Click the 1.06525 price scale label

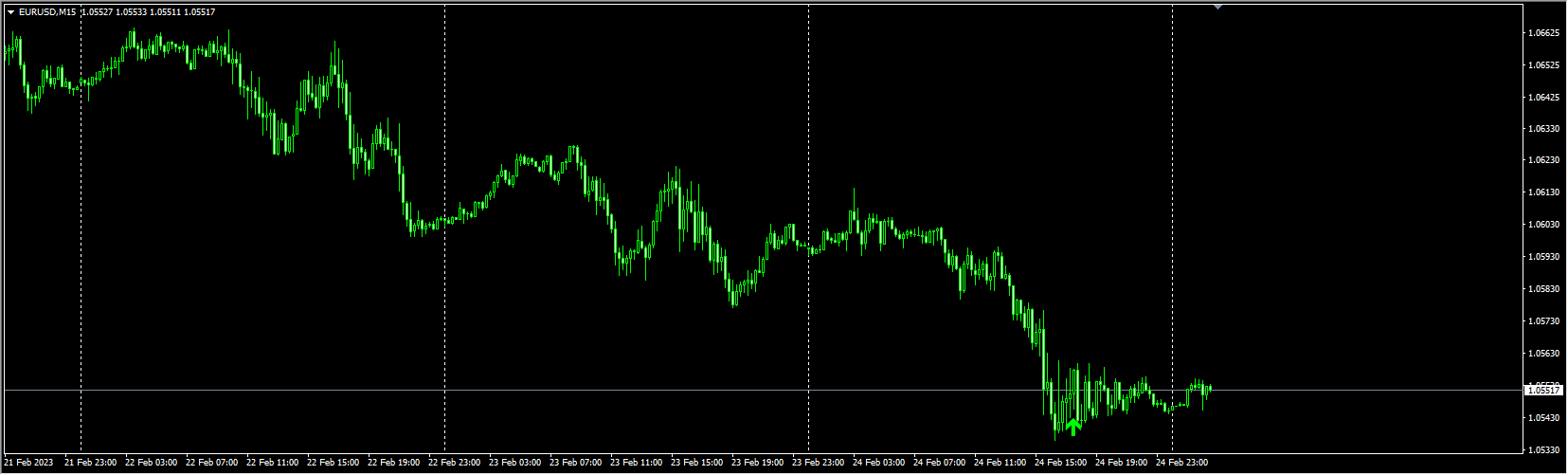click(1543, 65)
